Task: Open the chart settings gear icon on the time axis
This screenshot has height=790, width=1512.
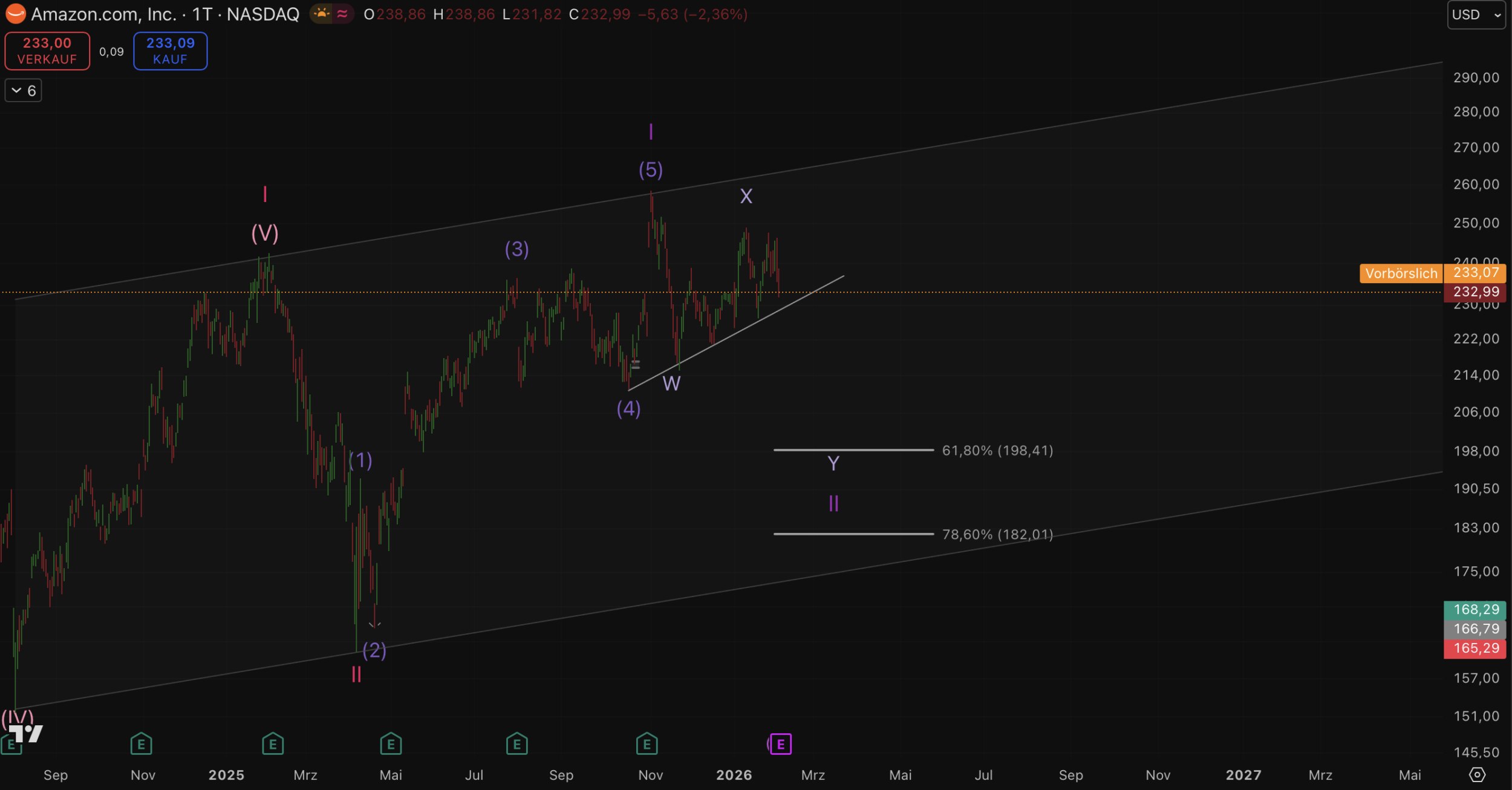Action: coord(1477,775)
